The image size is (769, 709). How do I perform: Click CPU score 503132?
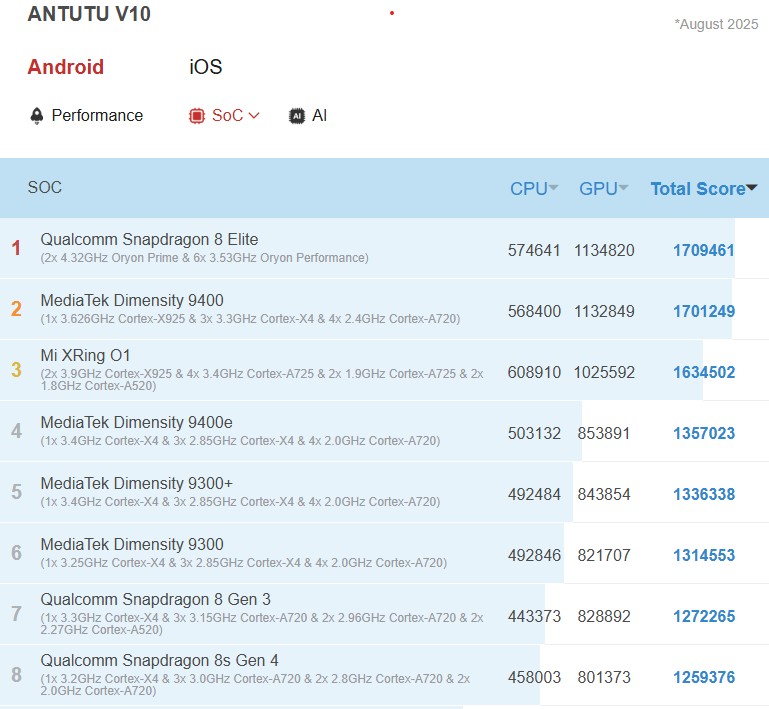pyautogui.click(x=534, y=433)
